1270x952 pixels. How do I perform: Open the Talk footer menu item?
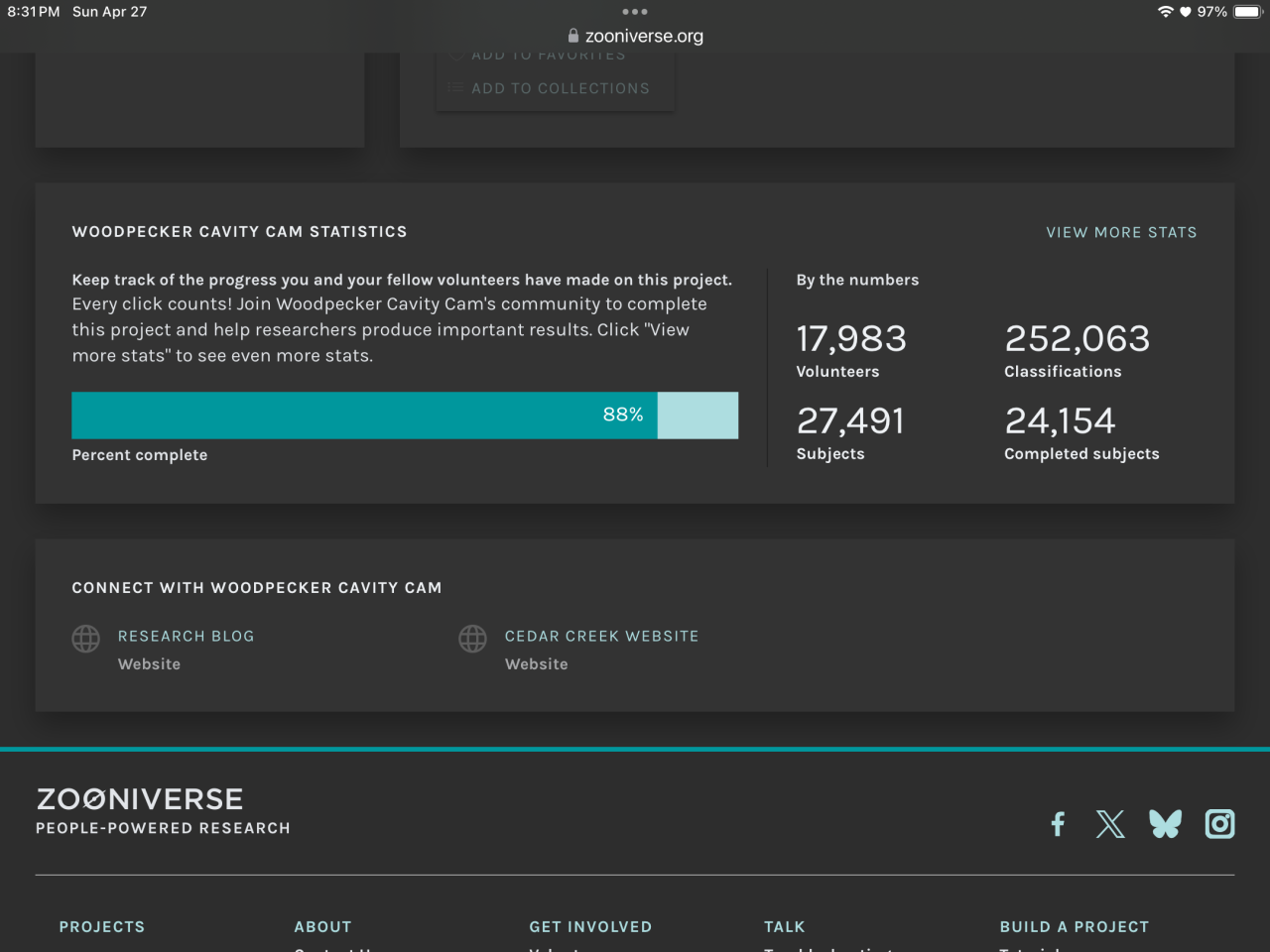click(x=784, y=926)
